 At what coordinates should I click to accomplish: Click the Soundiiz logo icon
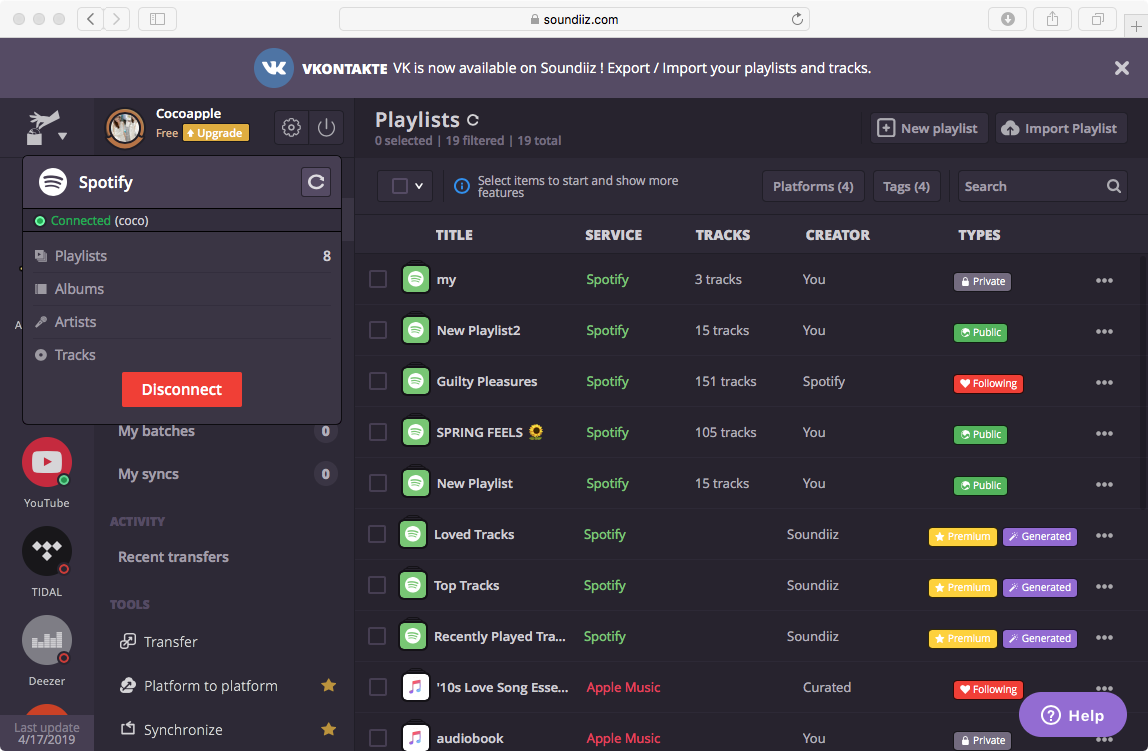click(x=42, y=127)
